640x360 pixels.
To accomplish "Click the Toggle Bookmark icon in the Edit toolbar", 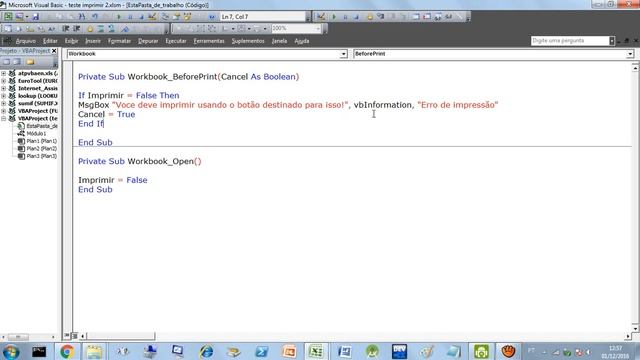I will click(125, 29).
